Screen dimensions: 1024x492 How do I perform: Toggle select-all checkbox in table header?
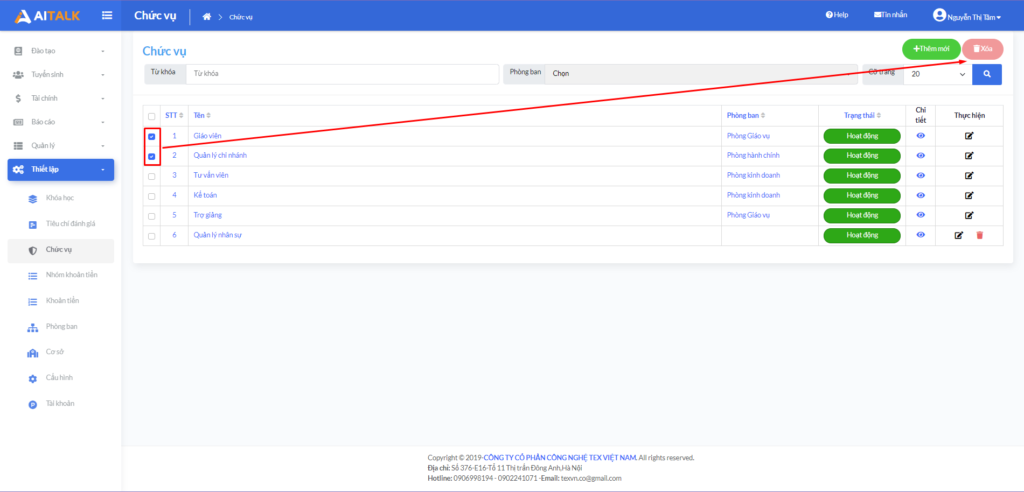pos(152,116)
